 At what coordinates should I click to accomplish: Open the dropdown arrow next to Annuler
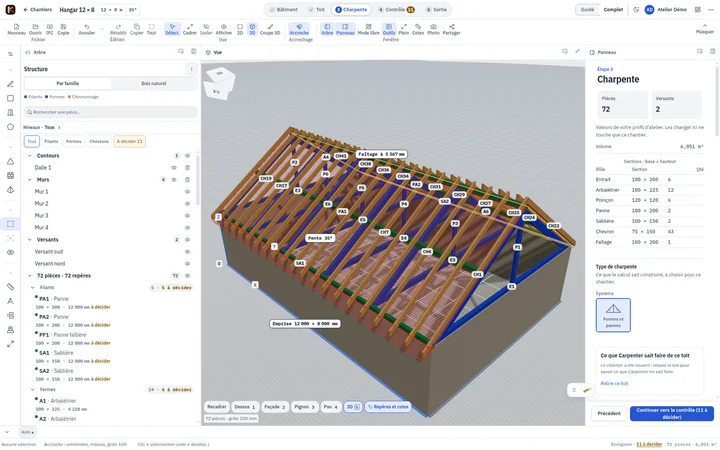[102, 29]
